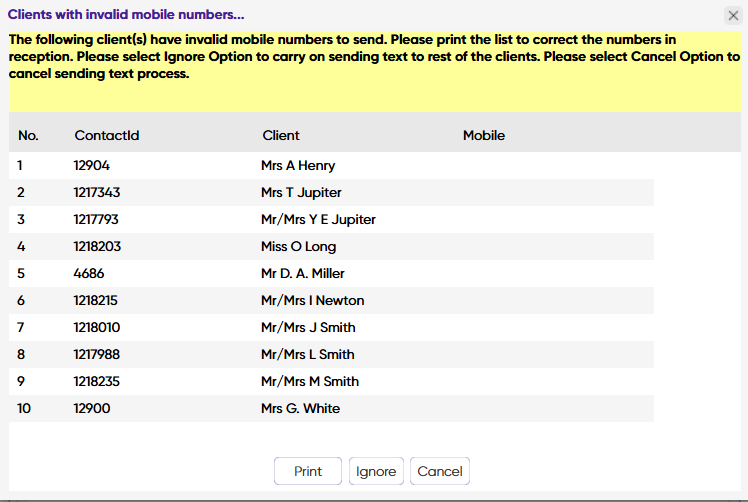This screenshot has width=748, height=502.
Task: Select the Mr/Mrs L Smith row
Action: (x=331, y=354)
